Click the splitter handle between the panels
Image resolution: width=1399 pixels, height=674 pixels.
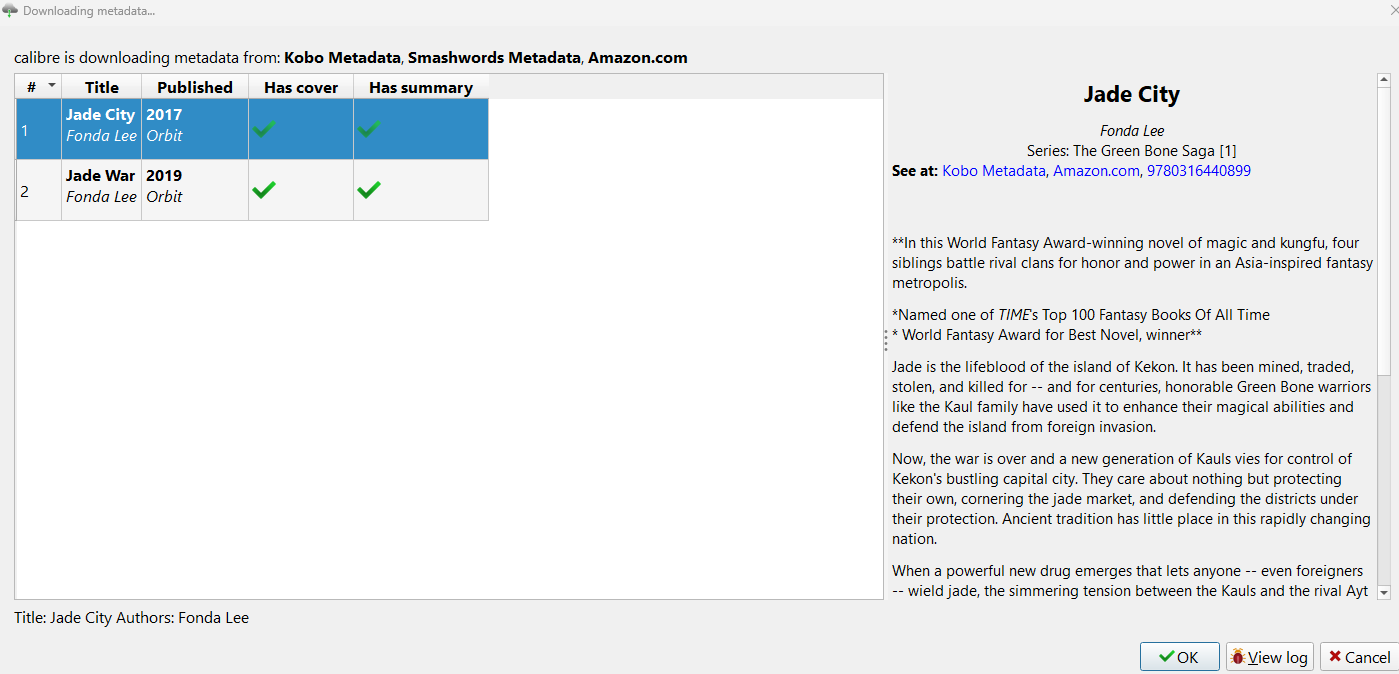point(886,341)
